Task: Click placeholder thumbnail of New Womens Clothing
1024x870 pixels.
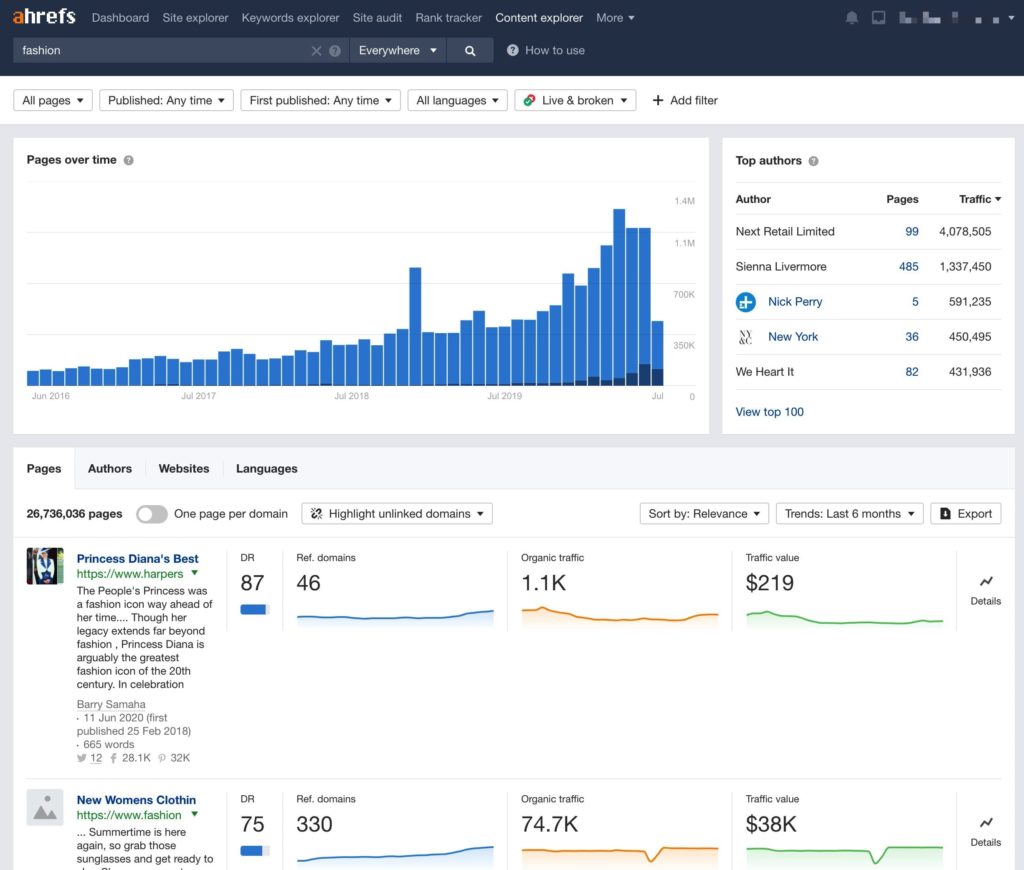Action: pos(45,807)
